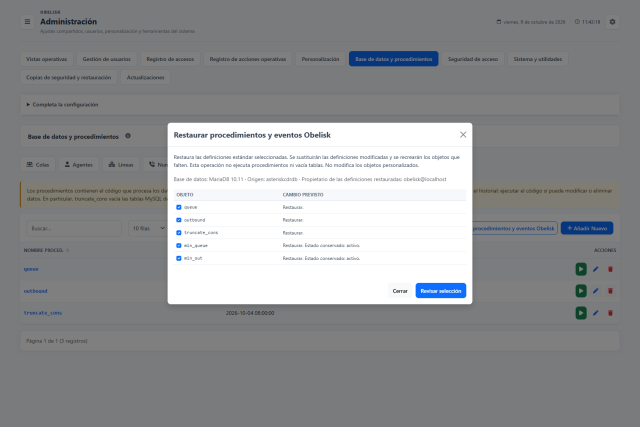This screenshot has height=427, width=640.
Task: Uncheck the min_out object checkbox
Action: coord(179,258)
